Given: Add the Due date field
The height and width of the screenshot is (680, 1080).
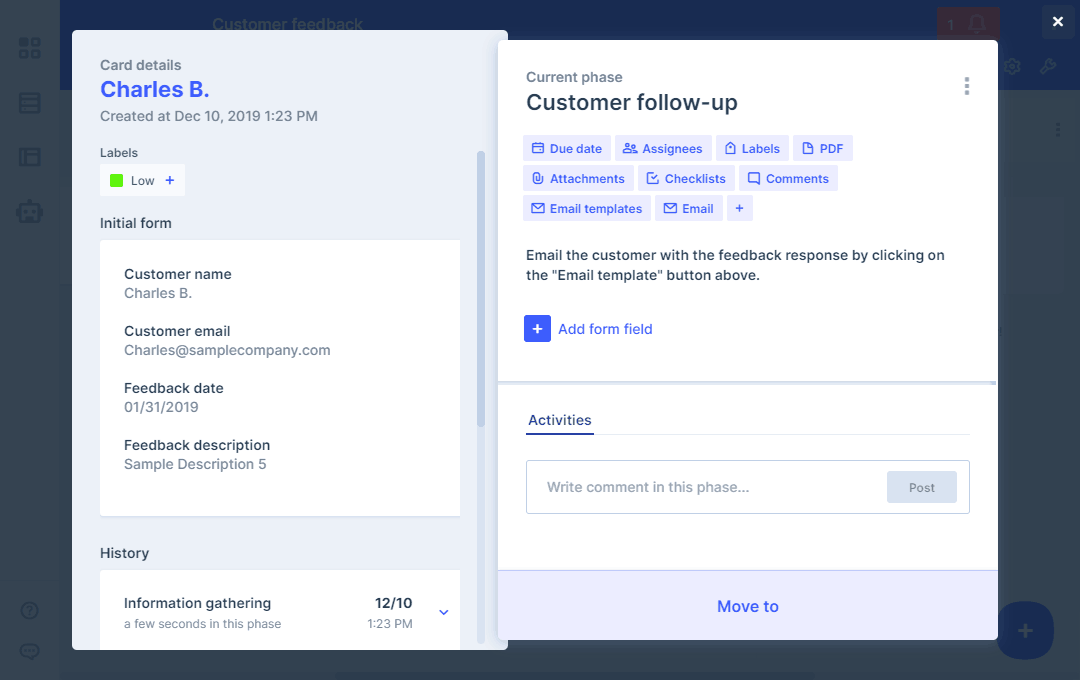Looking at the screenshot, I should [566, 149].
